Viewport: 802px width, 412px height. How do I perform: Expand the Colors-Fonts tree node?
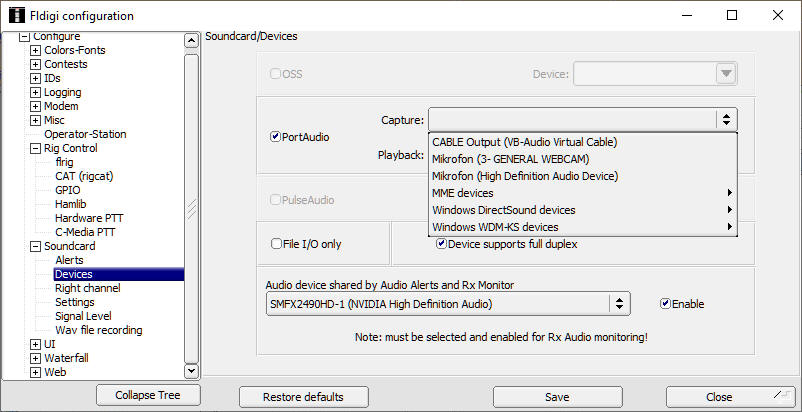point(36,51)
